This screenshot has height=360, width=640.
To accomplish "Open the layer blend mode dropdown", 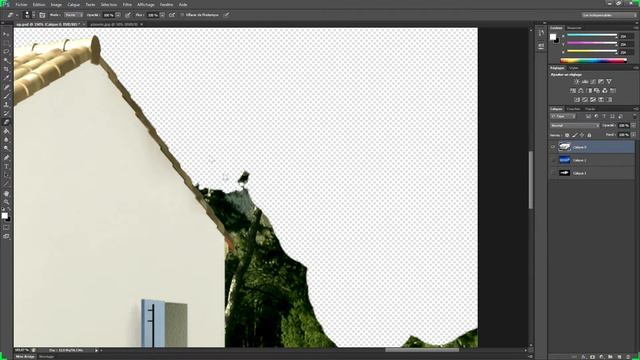I will pyautogui.click(x=575, y=126).
